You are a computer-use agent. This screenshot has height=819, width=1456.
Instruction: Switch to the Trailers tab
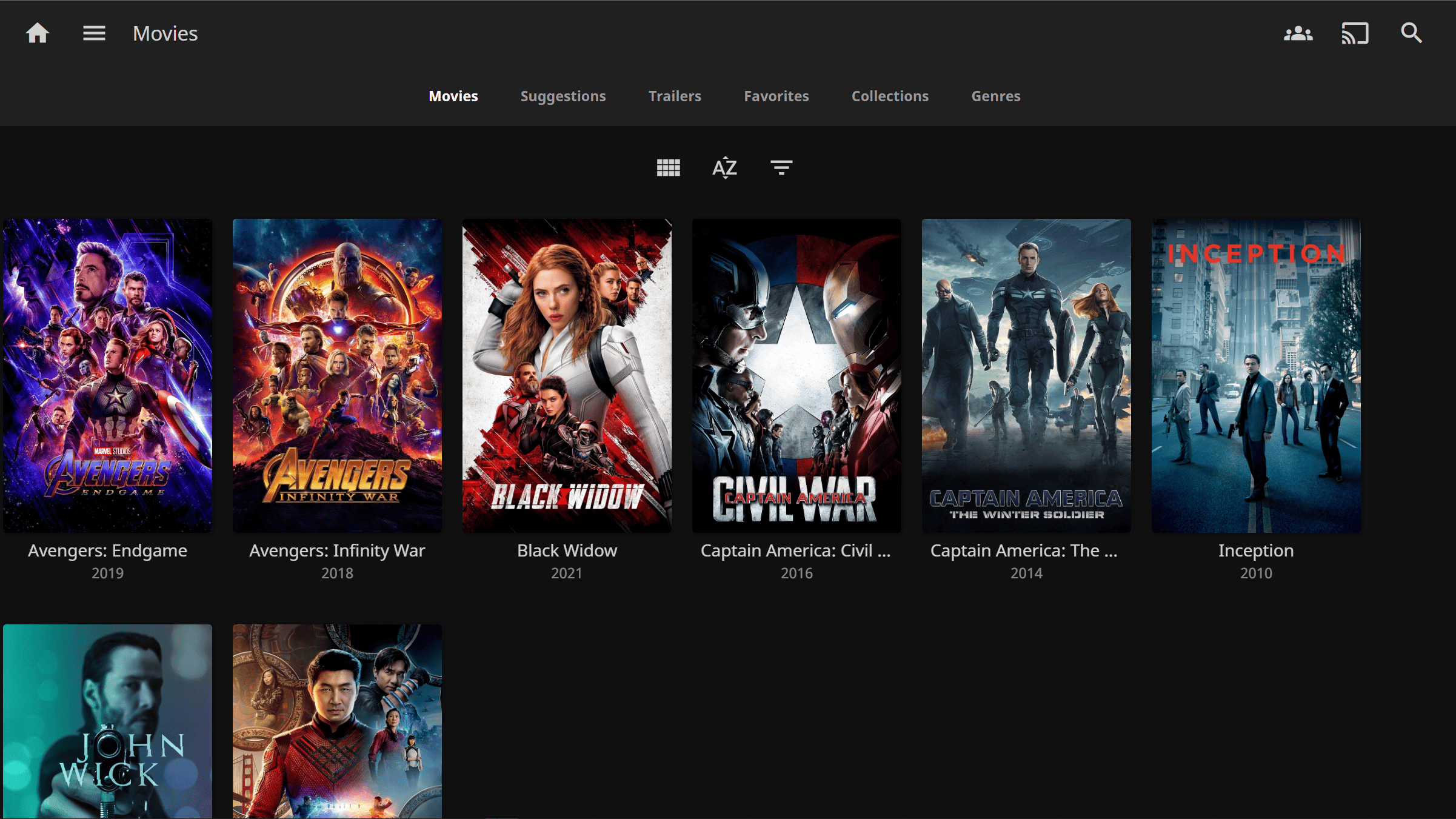[675, 96]
